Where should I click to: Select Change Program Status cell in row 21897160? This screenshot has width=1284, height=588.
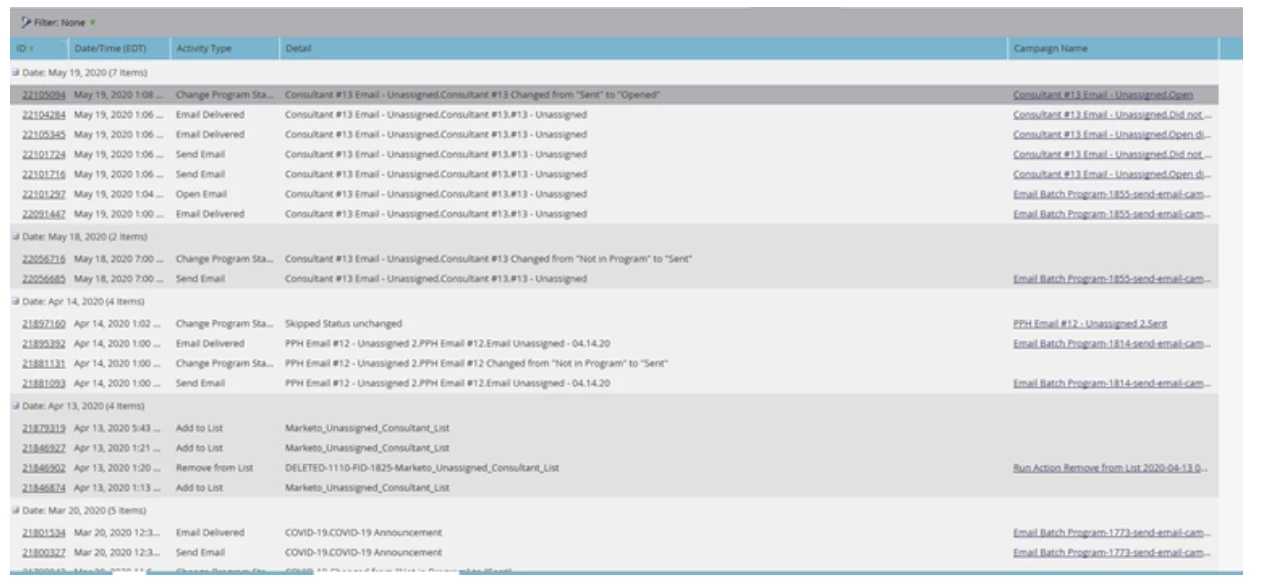pyautogui.click(x=224, y=324)
